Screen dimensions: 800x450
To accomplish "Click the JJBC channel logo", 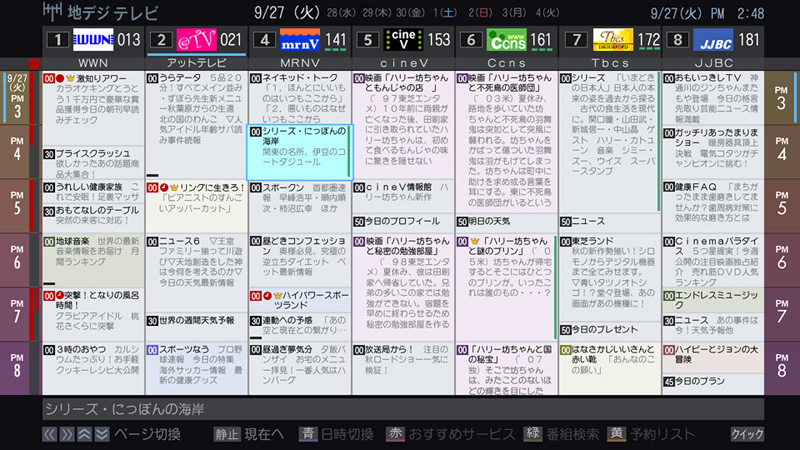I will [x=713, y=41].
